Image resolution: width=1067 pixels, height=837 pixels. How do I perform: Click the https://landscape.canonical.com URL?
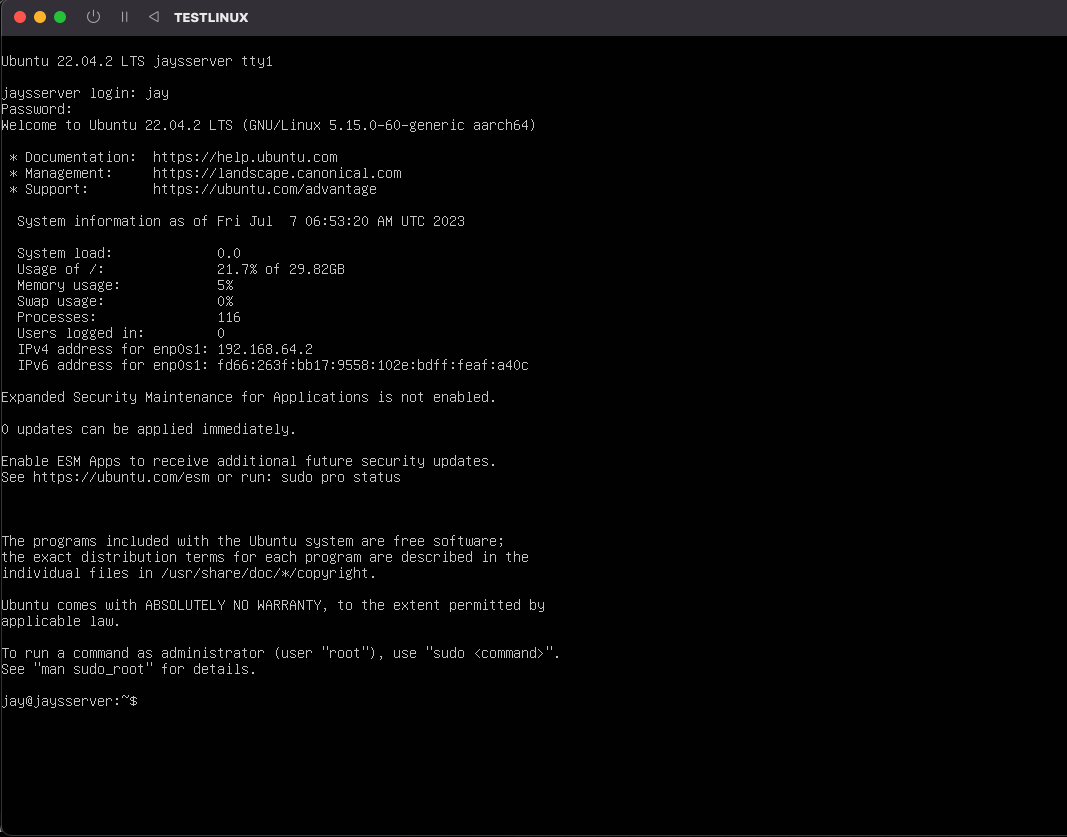(x=277, y=174)
